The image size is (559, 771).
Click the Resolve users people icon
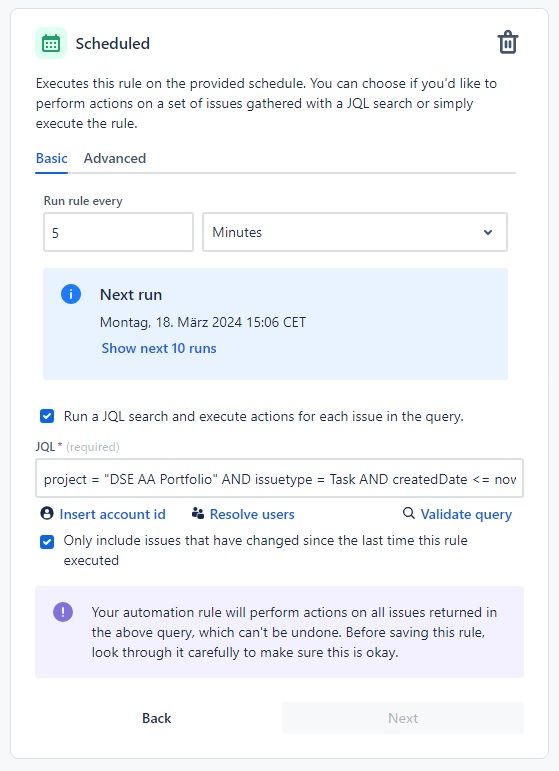[198, 514]
